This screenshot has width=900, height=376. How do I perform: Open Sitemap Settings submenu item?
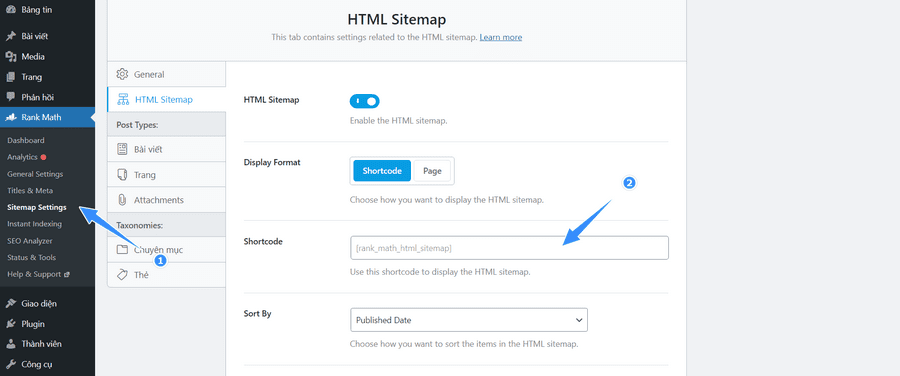tap(37, 207)
